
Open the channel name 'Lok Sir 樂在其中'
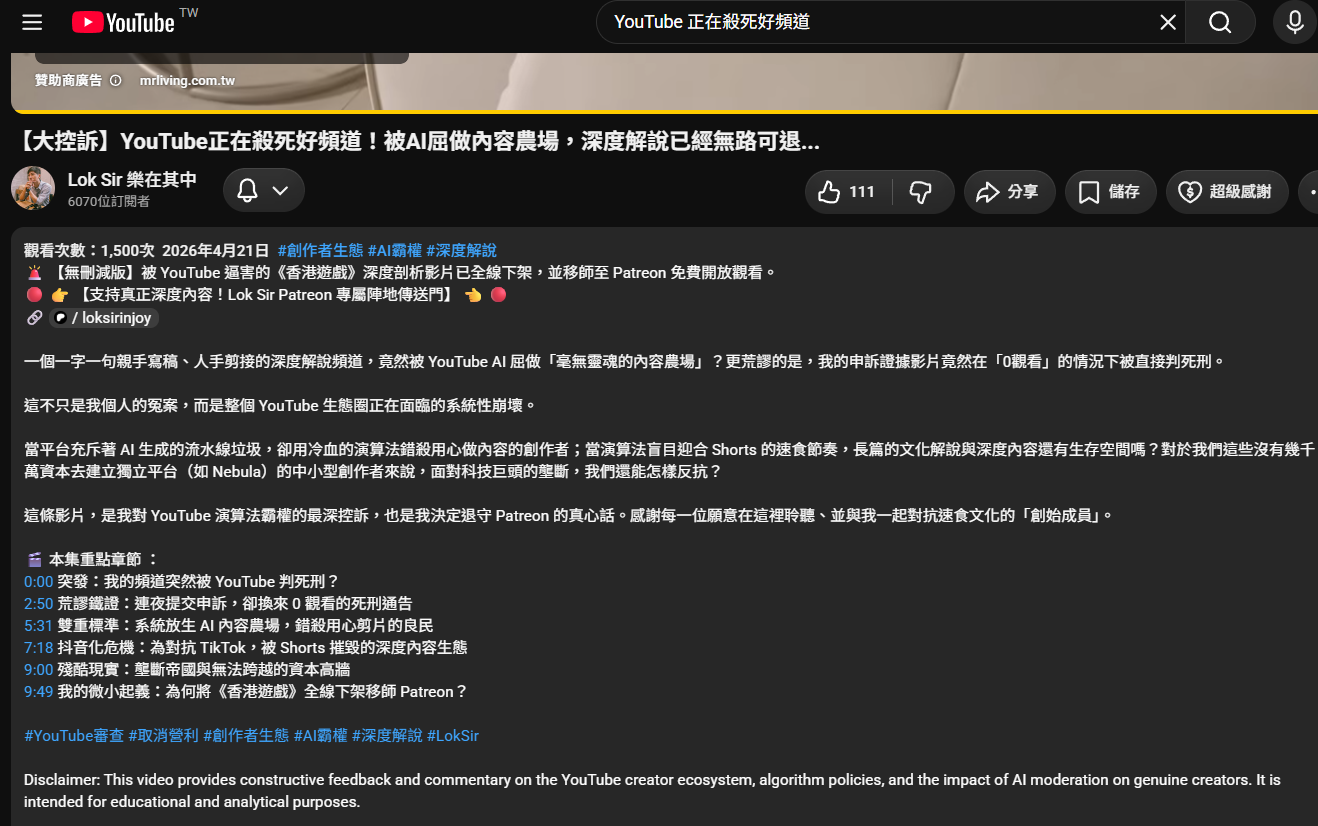coord(132,180)
